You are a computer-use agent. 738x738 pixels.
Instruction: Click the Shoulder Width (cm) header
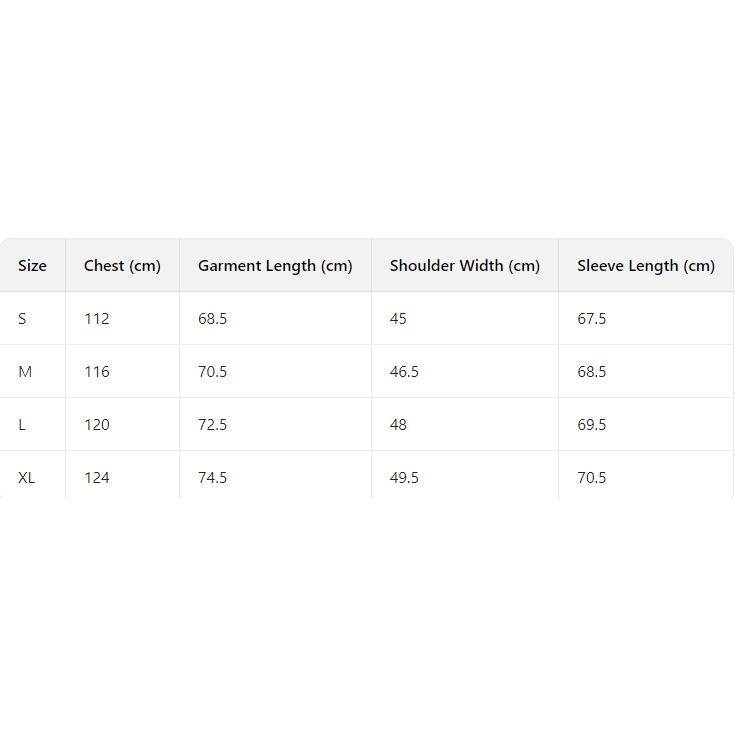click(465, 266)
